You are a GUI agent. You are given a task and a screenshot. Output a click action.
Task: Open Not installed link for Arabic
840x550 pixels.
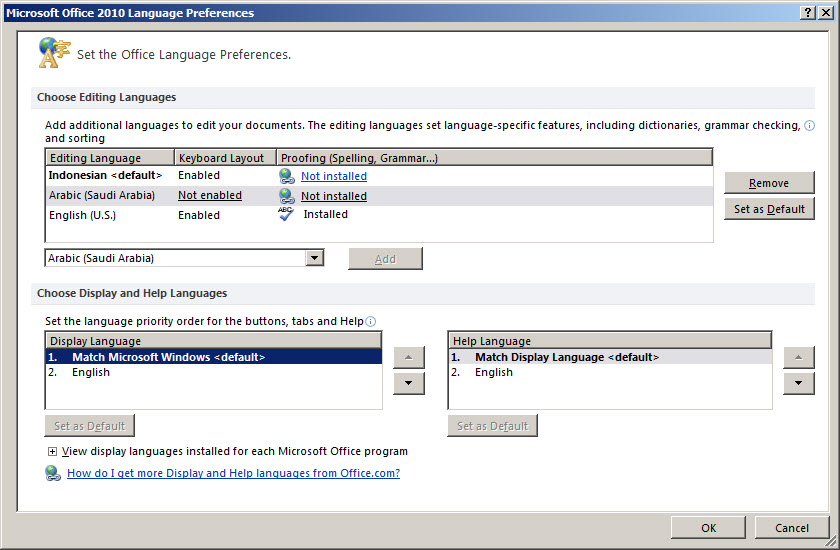click(x=334, y=196)
